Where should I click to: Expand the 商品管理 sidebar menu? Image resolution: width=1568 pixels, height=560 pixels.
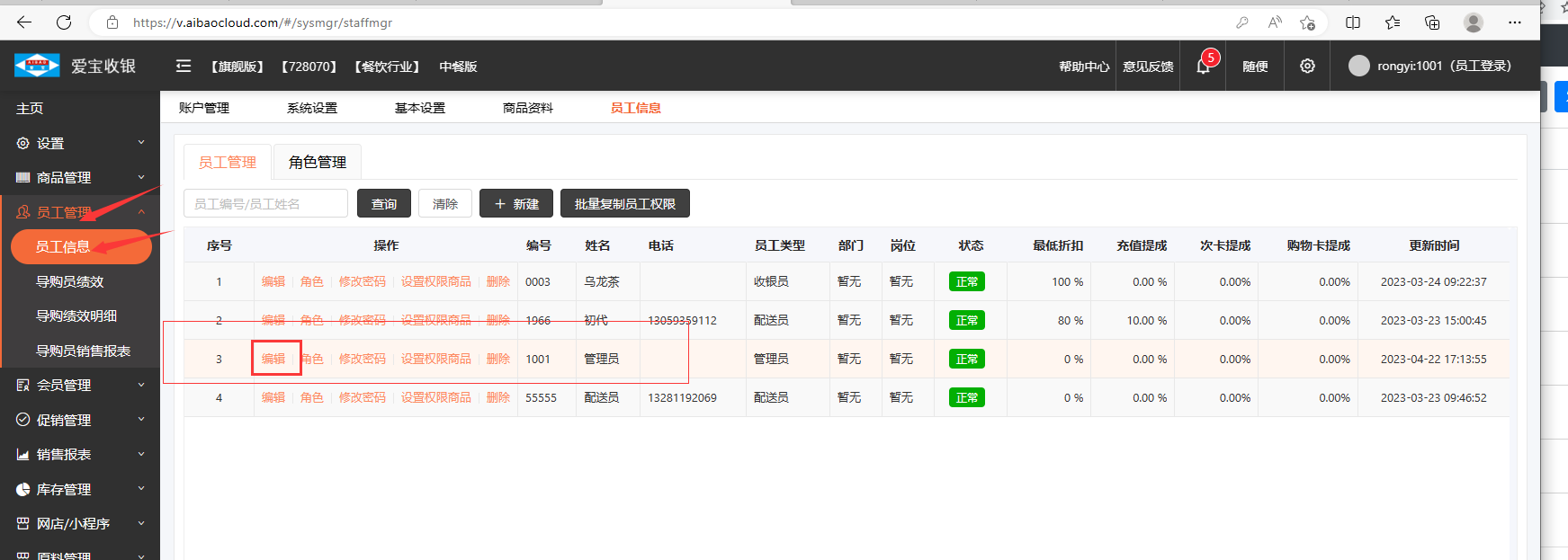[79, 178]
